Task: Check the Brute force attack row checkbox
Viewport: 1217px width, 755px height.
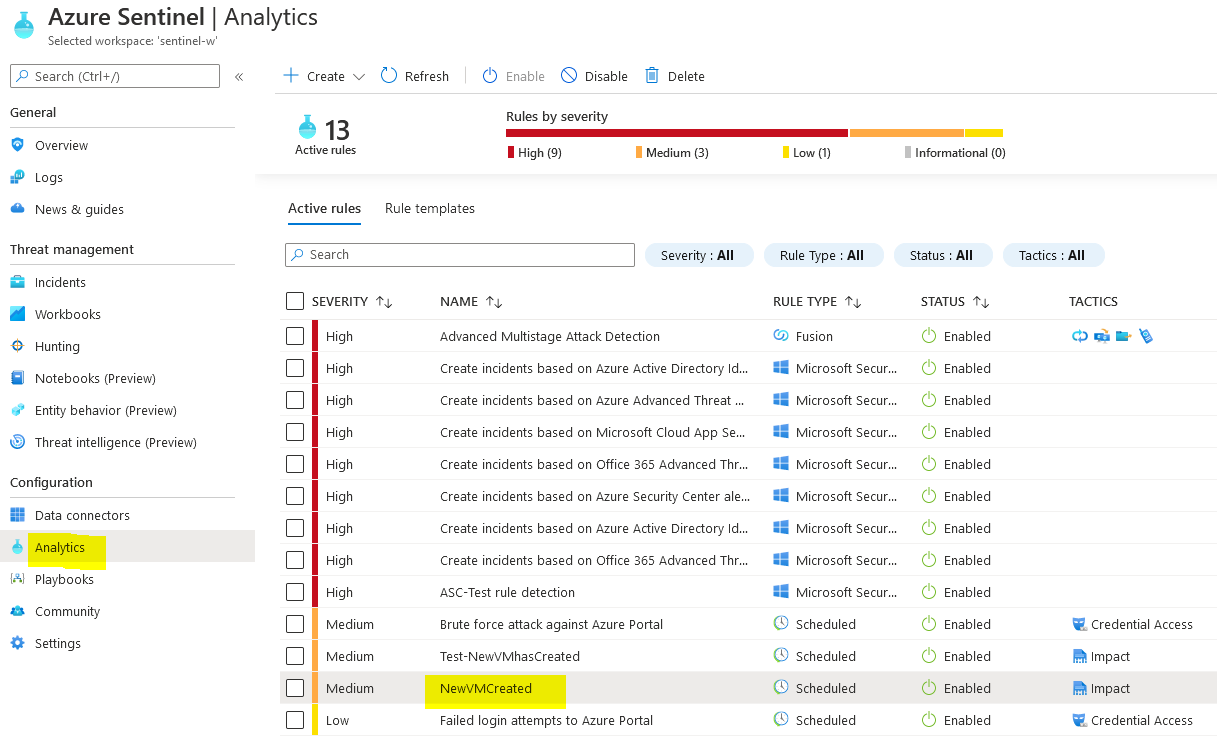Action: (x=295, y=624)
